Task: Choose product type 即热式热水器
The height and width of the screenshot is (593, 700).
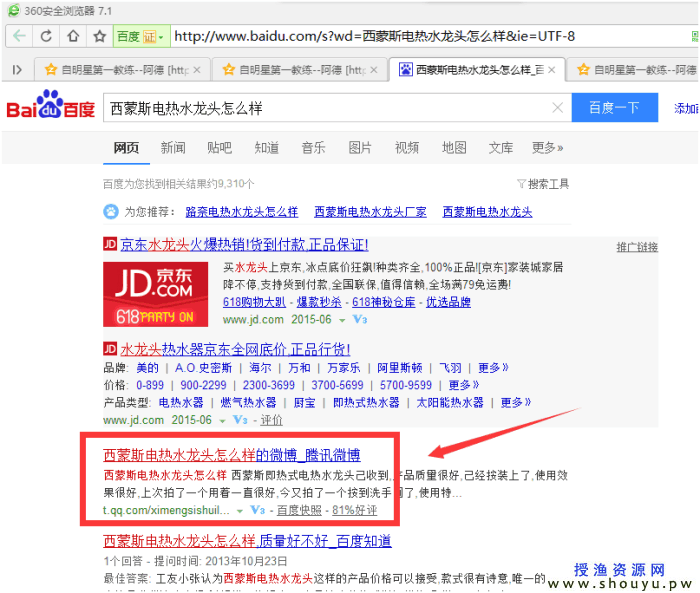Action: tap(367, 403)
